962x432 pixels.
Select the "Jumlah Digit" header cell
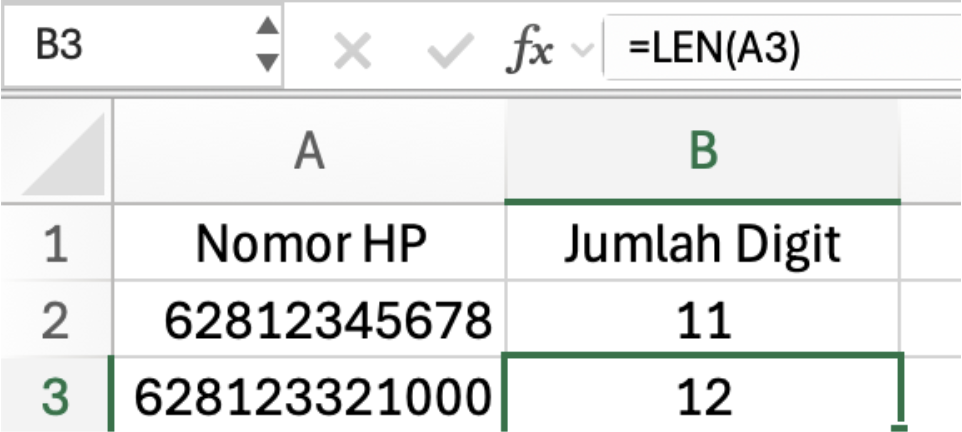pos(703,245)
